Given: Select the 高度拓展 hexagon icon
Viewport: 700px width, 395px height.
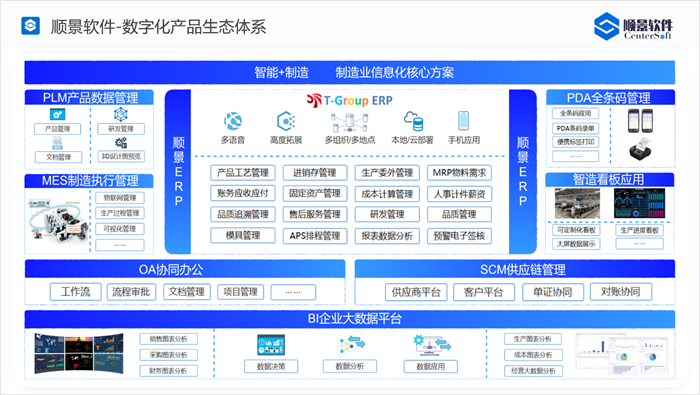Looking at the screenshot, I should point(286,121).
